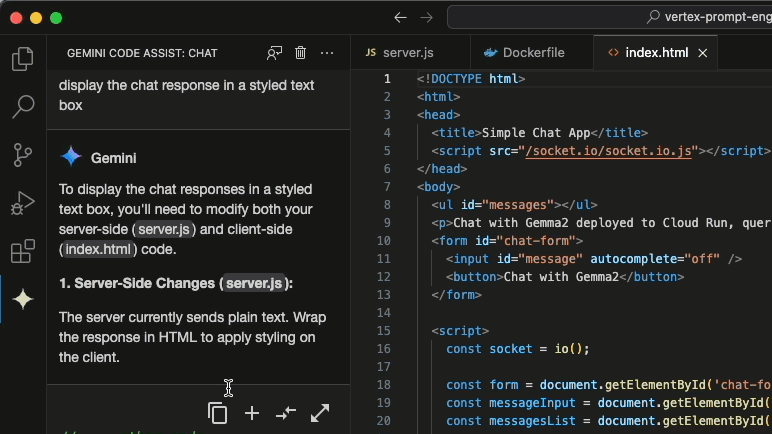Image resolution: width=772 pixels, height=434 pixels.
Task: Open the chat panel more actions menu
Action: (327, 53)
